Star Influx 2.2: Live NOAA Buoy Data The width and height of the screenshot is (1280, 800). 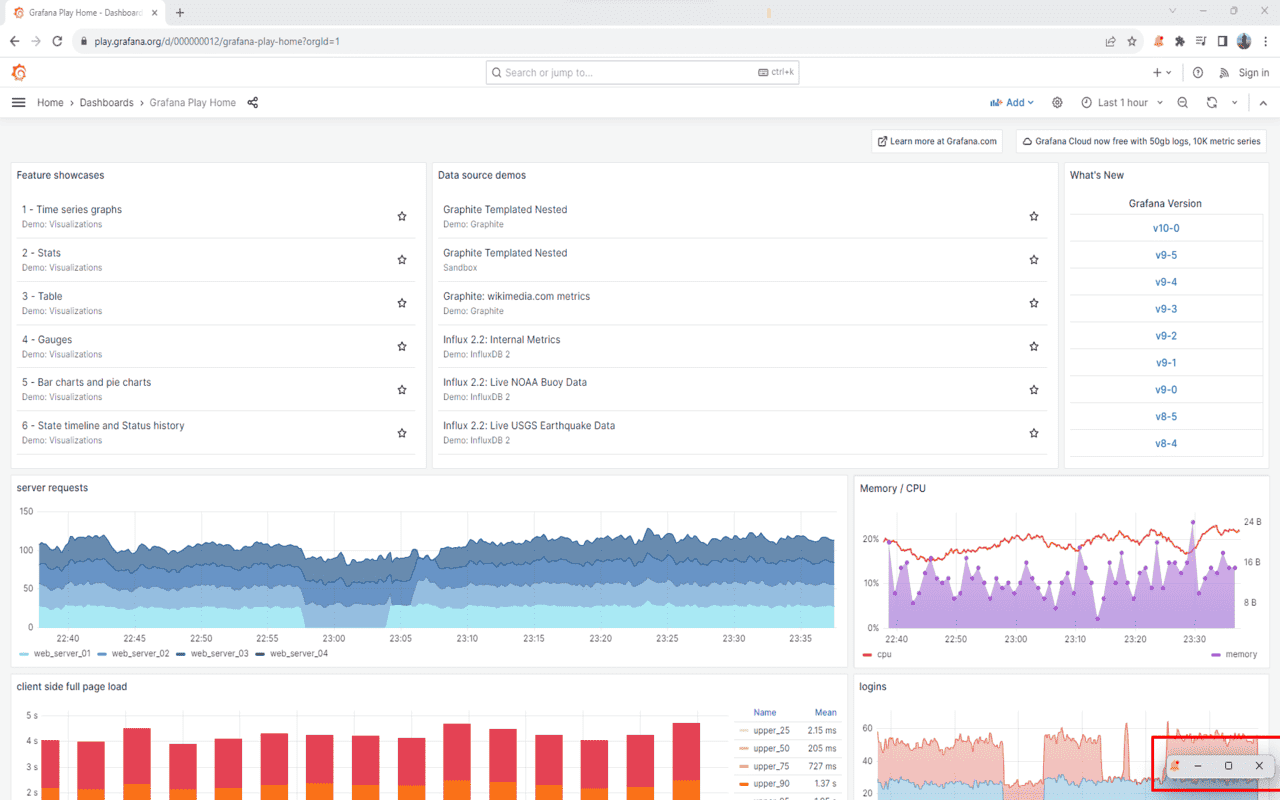(1034, 389)
